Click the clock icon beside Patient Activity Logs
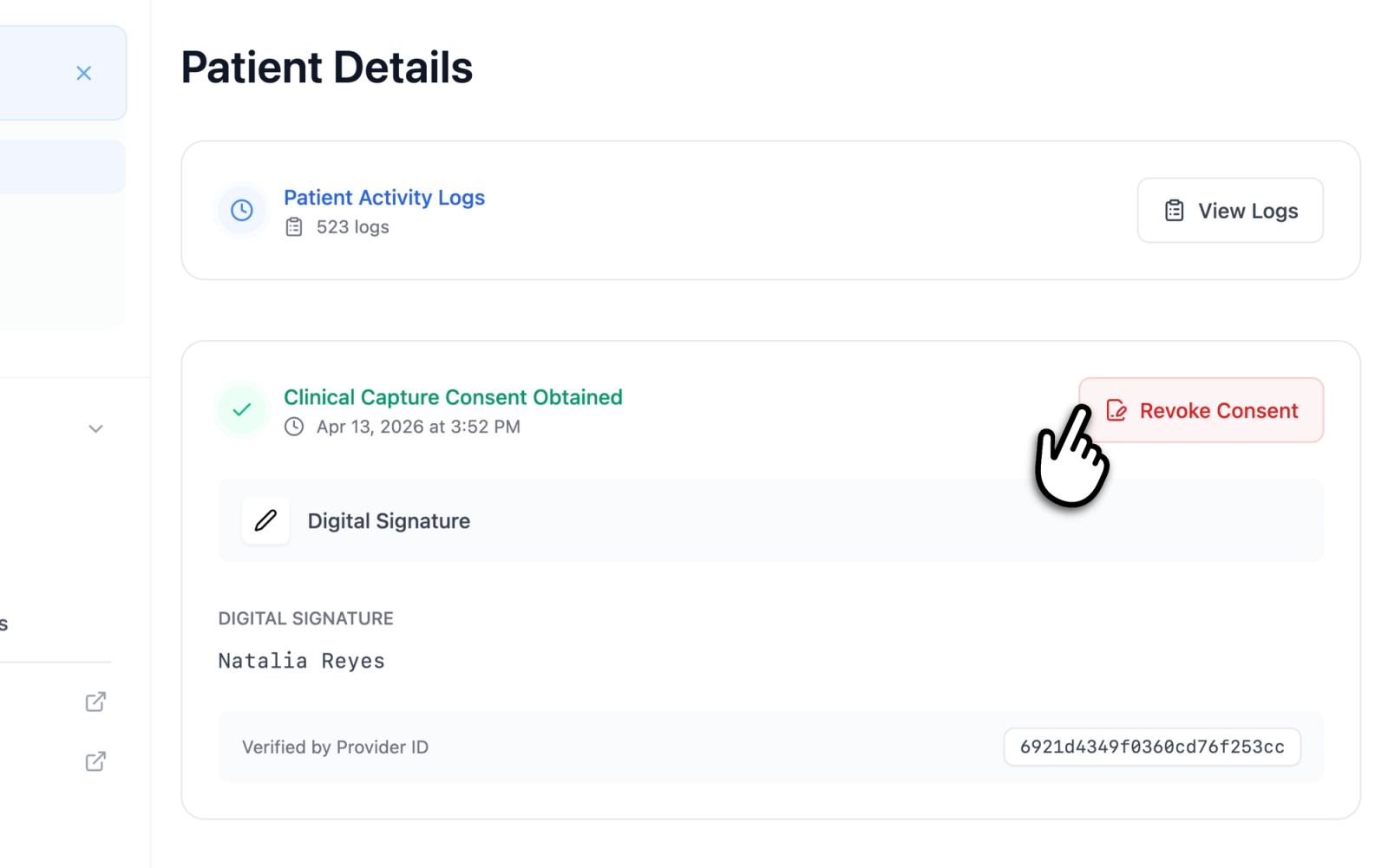 coord(241,210)
